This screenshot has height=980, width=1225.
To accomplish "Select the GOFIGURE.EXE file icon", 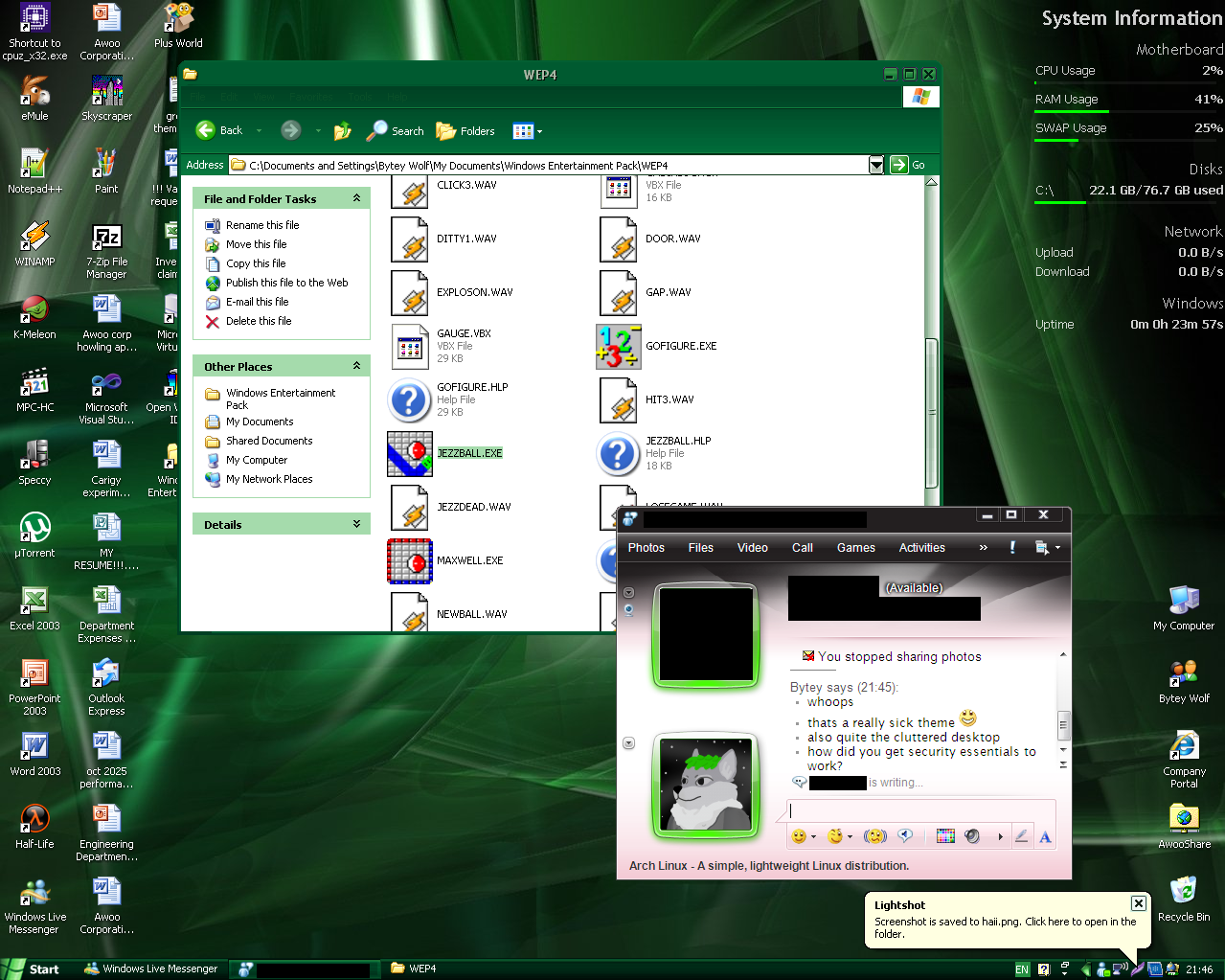I will (618, 347).
